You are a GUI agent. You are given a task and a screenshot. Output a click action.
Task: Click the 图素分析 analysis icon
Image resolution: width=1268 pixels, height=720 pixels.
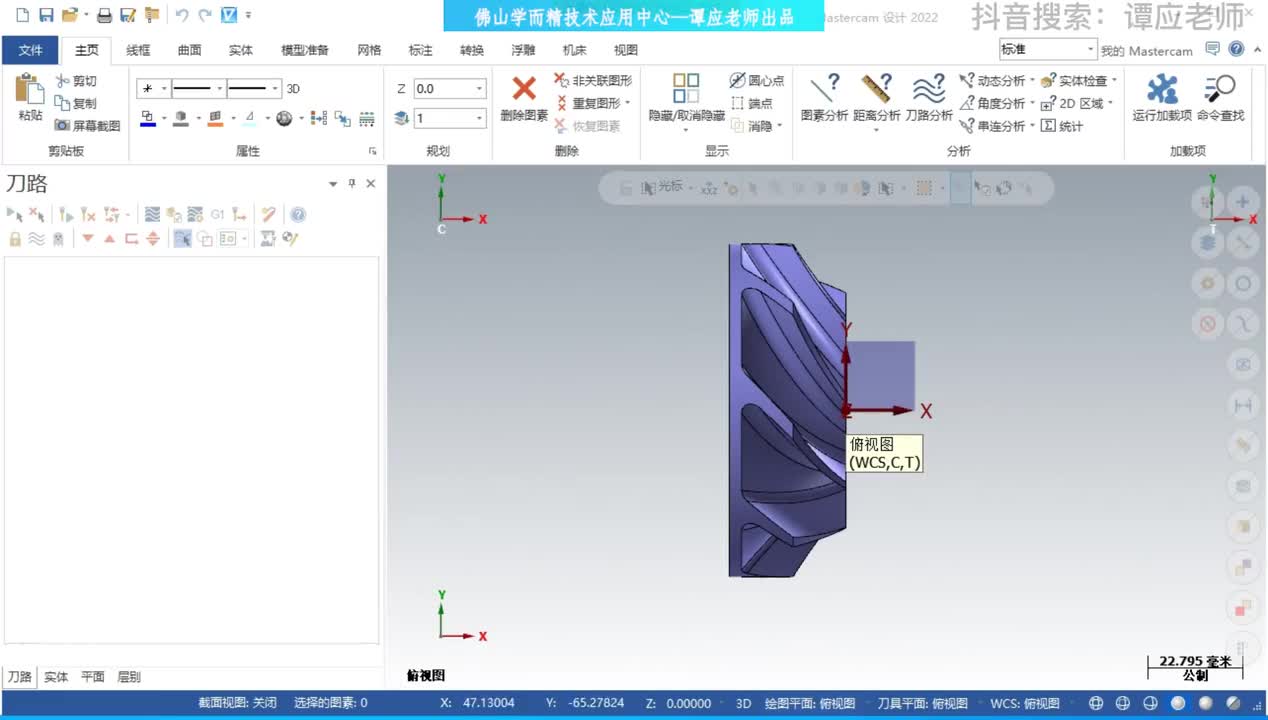(x=825, y=89)
